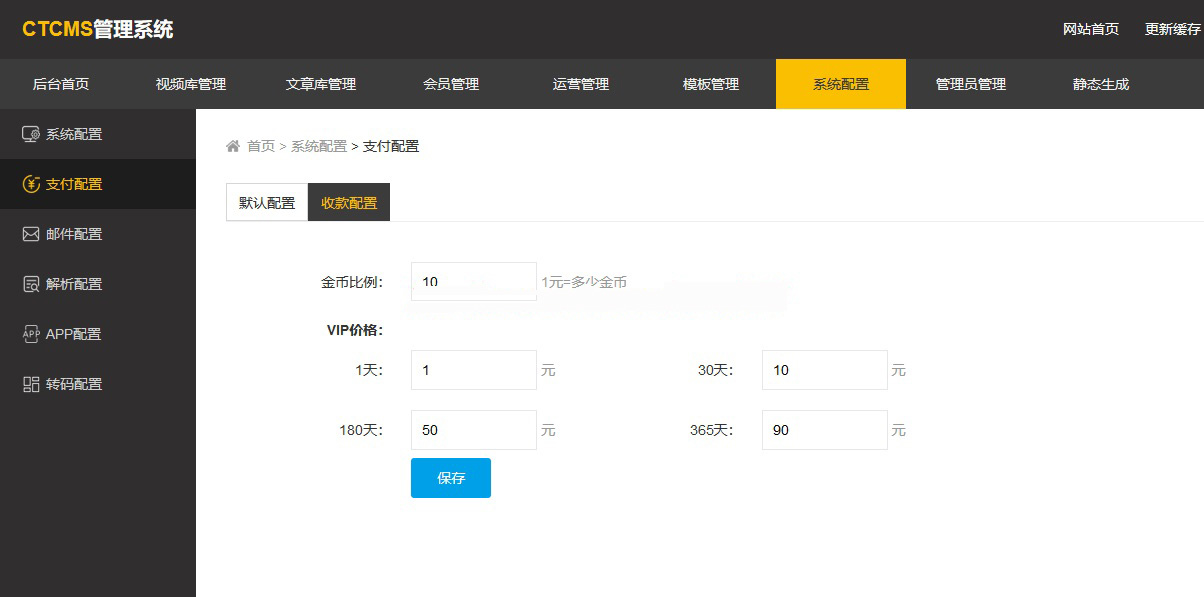Click the 30天 VIP price field
Screen dimensions: 1204x597
click(824, 370)
